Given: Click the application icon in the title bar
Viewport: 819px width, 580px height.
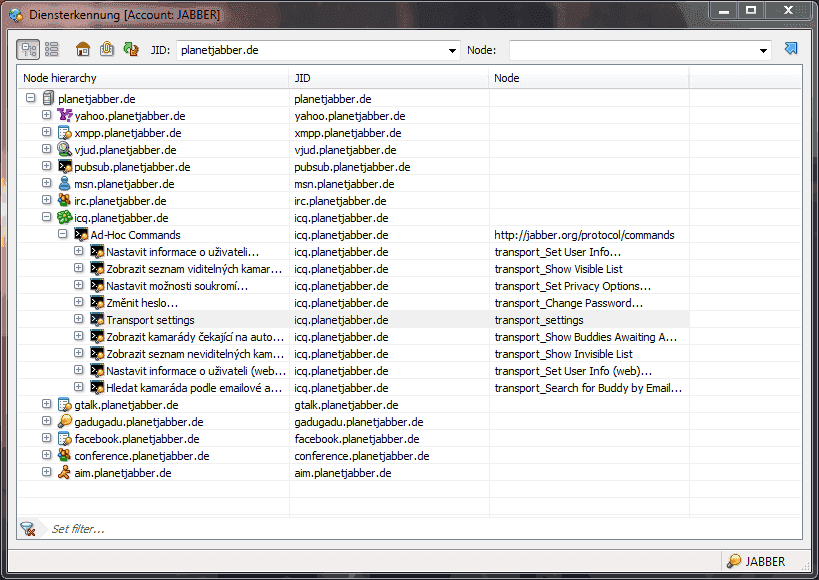Looking at the screenshot, I should (16, 15).
